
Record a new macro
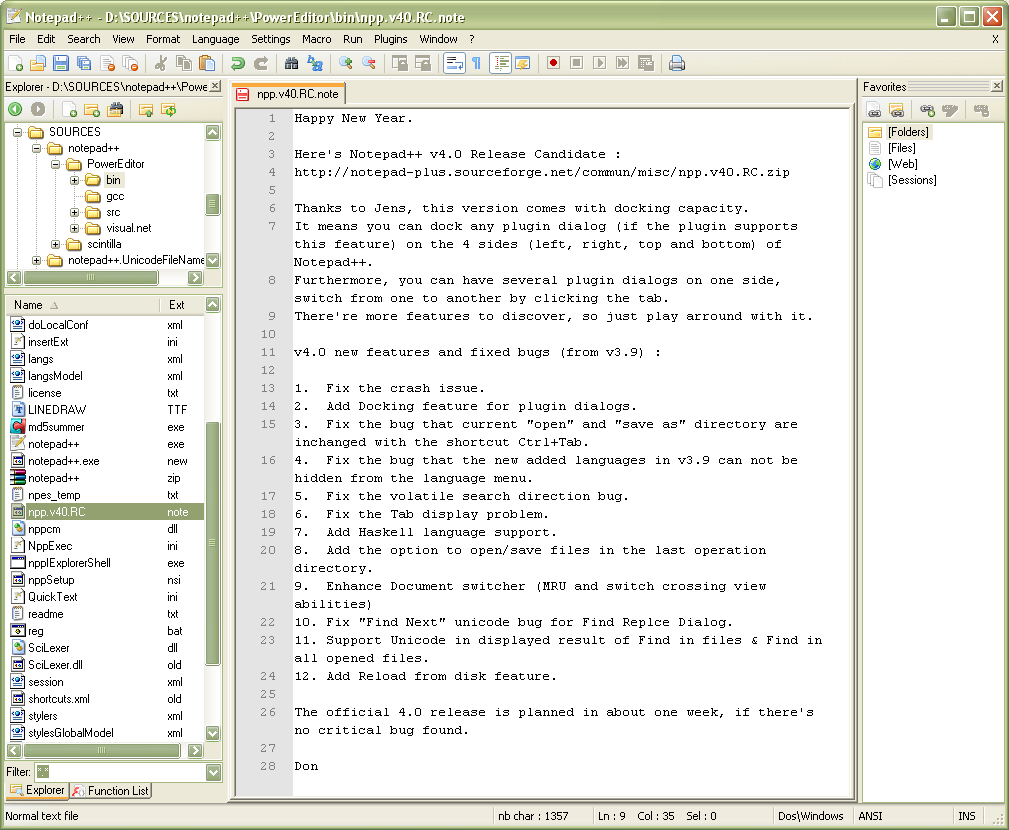pyautogui.click(x=554, y=62)
